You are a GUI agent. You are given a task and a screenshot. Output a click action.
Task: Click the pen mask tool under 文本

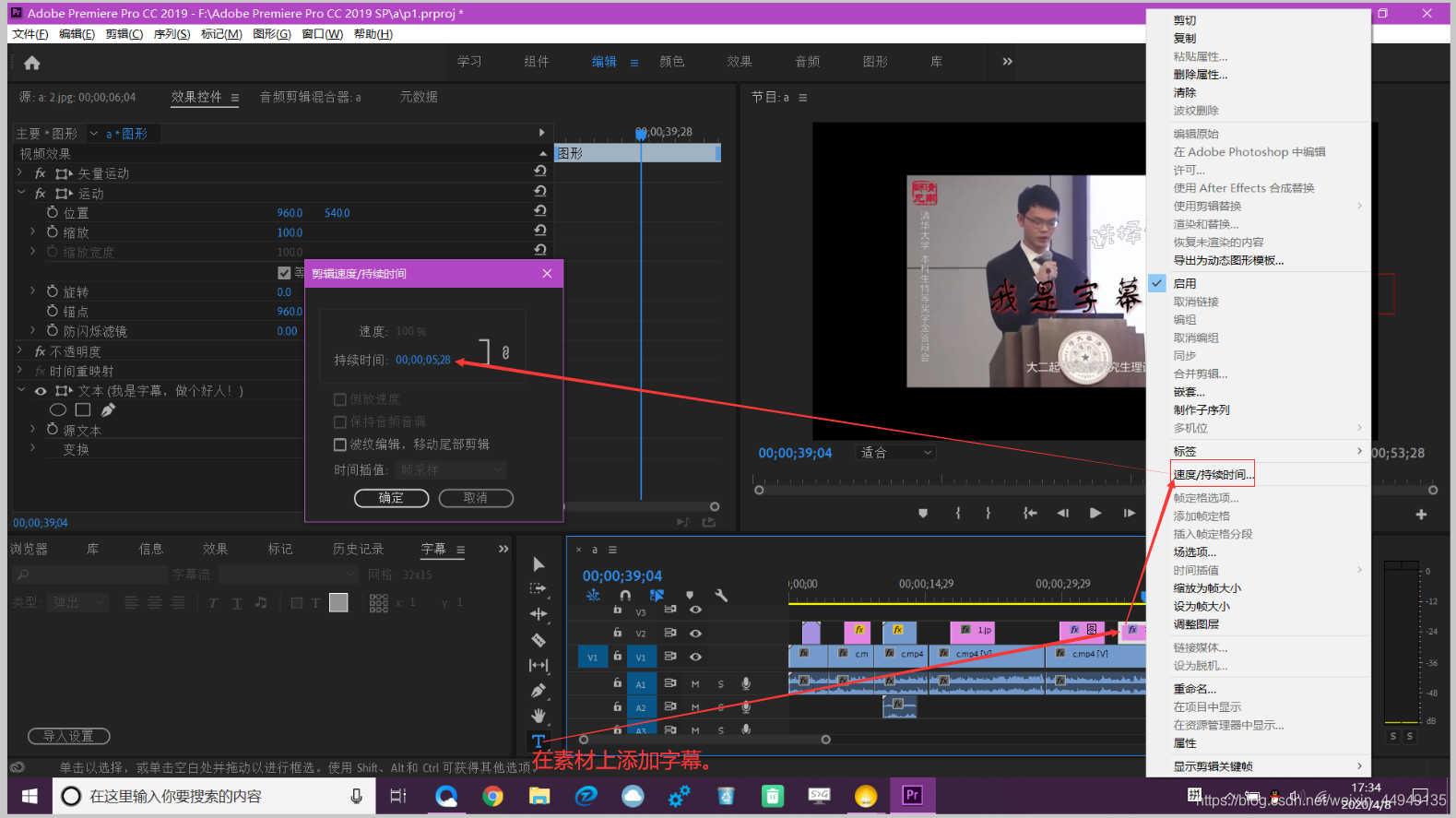coord(108,409)
